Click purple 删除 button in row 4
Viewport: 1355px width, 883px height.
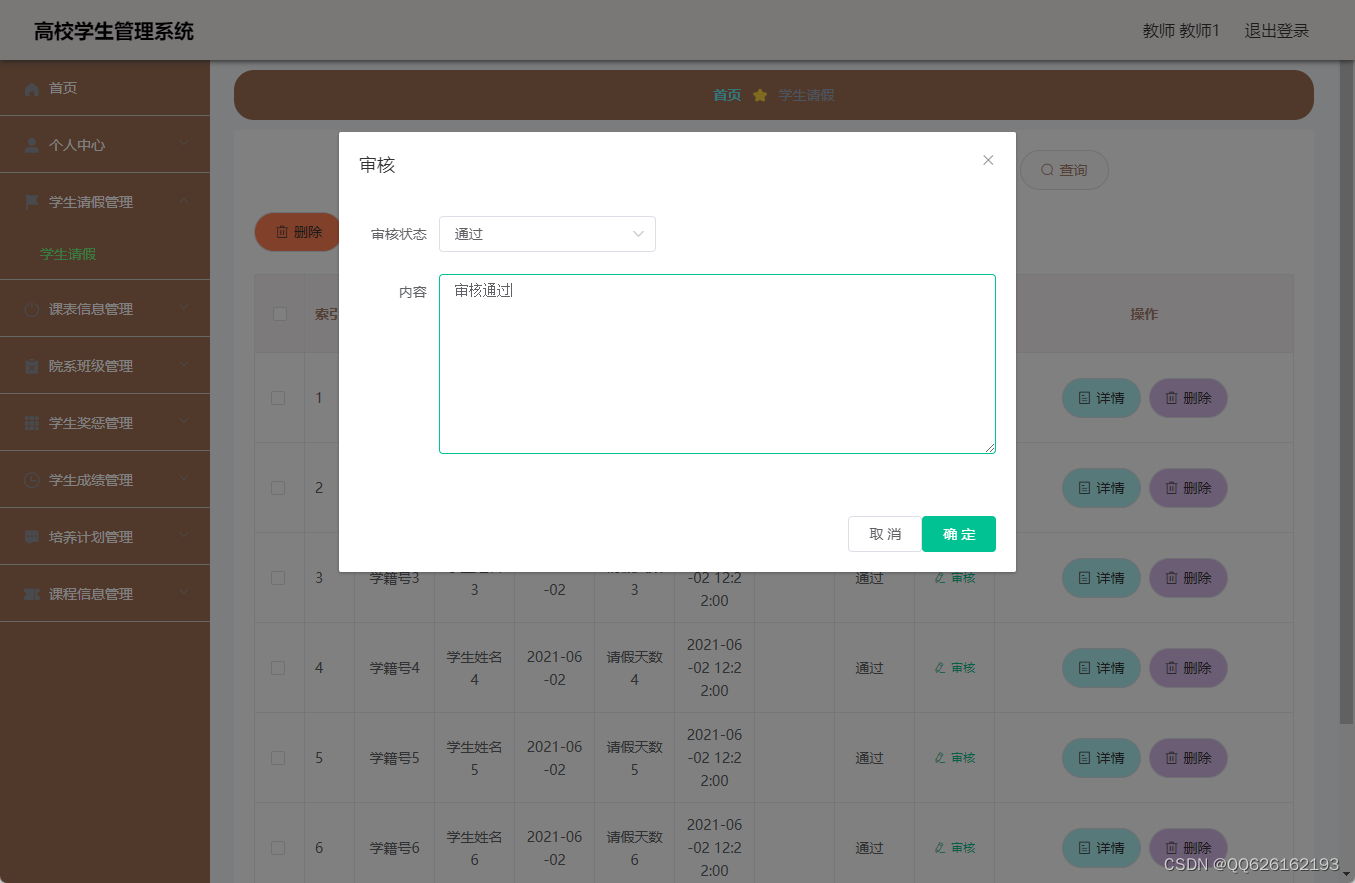(x=1188, y=668)
